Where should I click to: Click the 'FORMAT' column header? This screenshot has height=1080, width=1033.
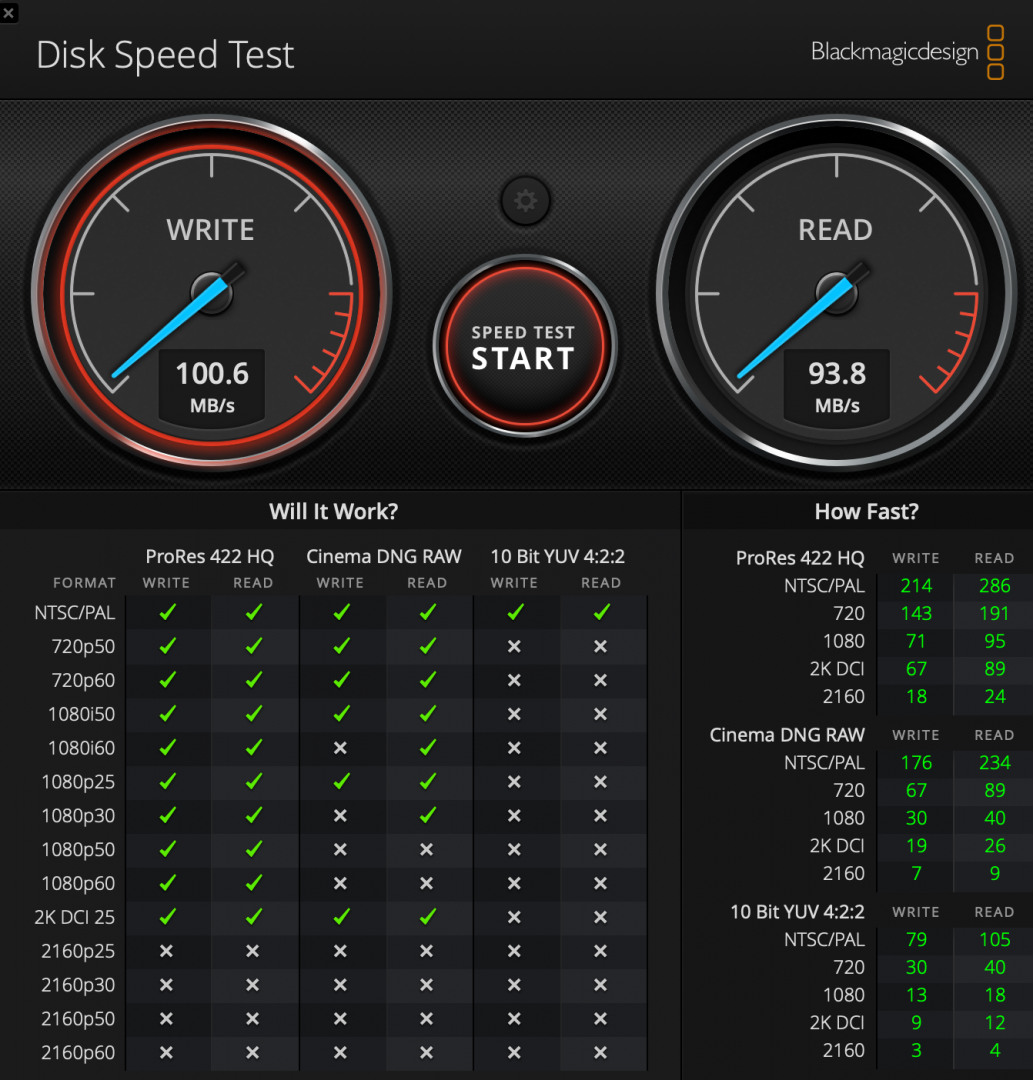[85, 583]
